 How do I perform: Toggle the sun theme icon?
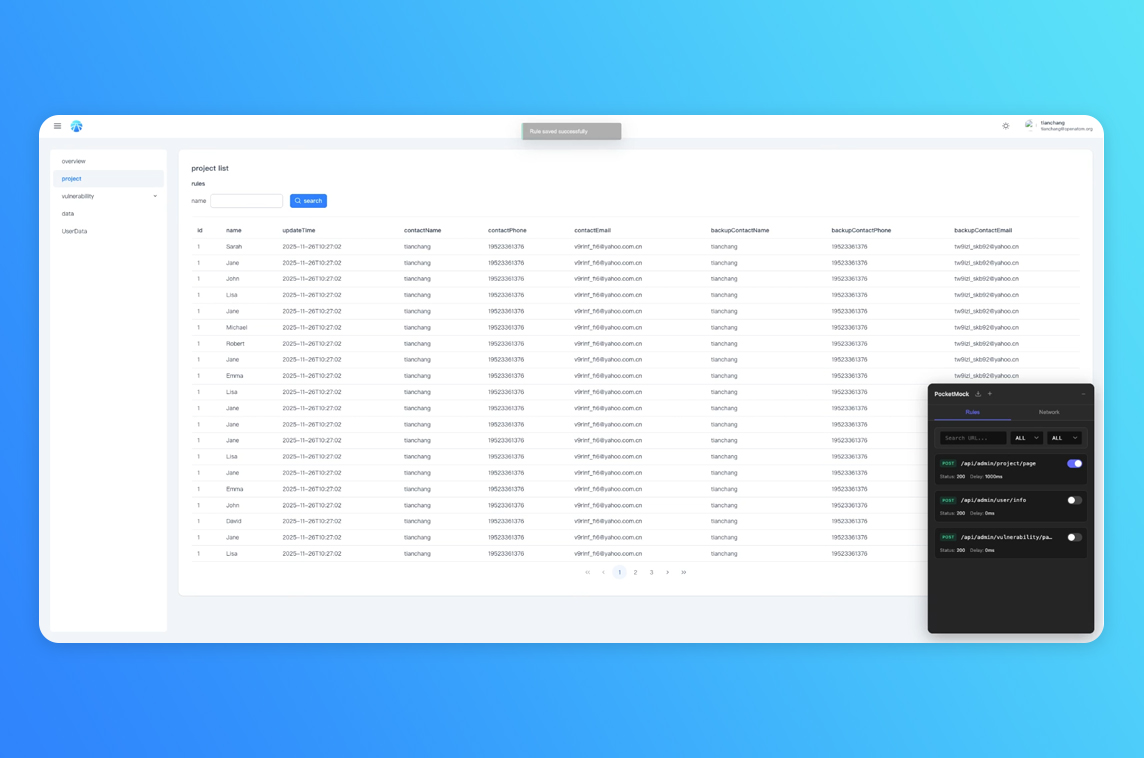[x=1006, y=126]
